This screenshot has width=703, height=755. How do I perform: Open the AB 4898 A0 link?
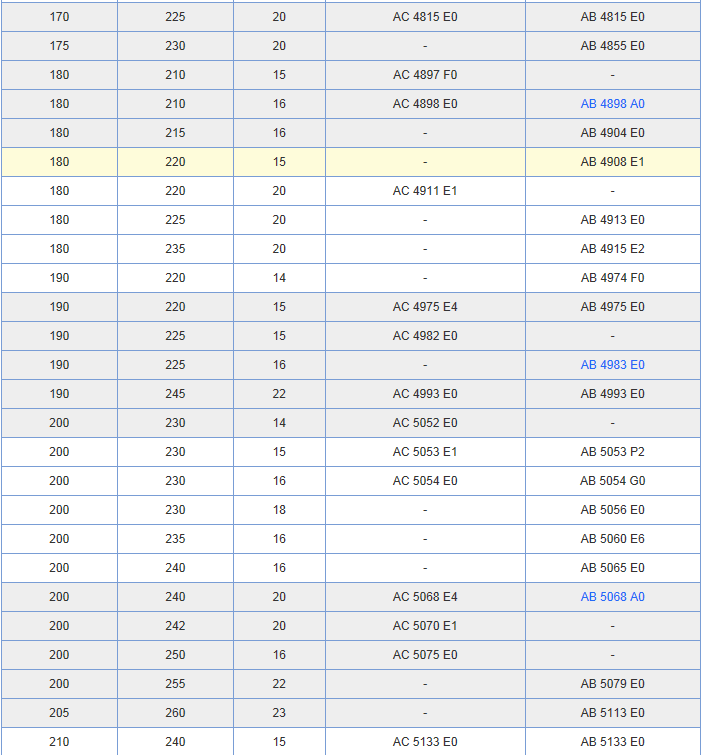coord(612,104)
